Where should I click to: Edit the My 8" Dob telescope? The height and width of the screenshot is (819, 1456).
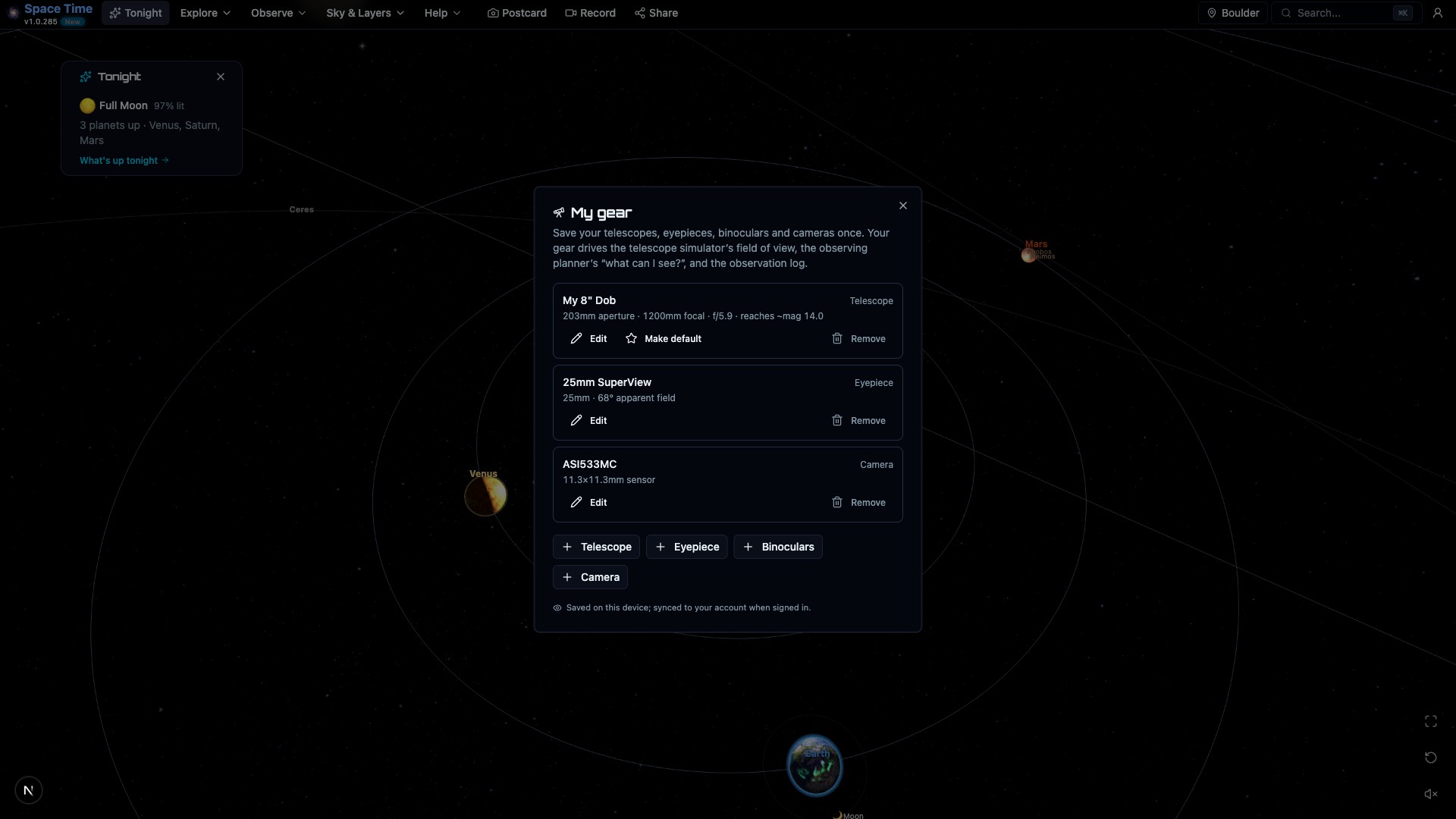pos(588,339)
